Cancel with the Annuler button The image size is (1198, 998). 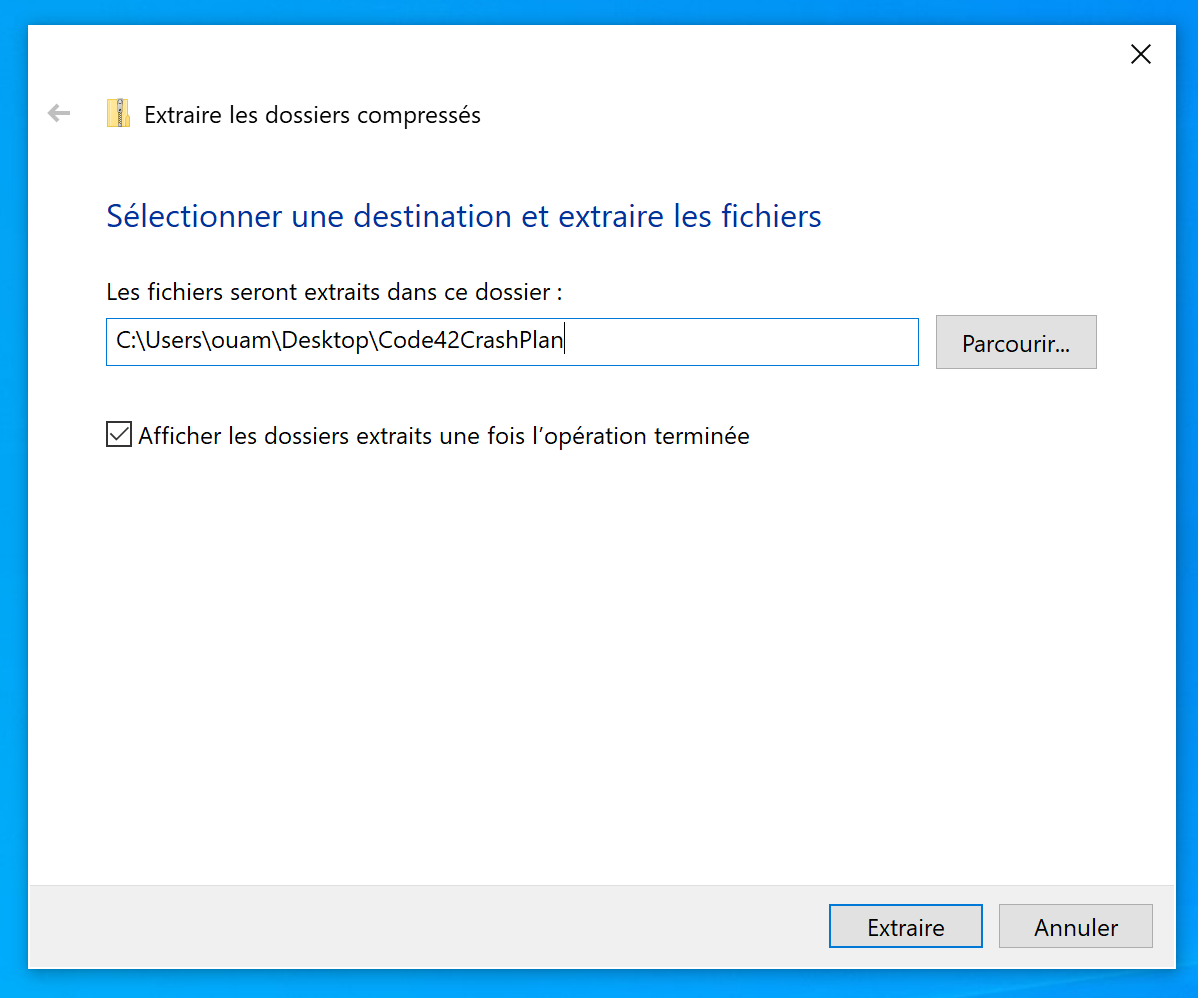click(x=1076, y=927)
